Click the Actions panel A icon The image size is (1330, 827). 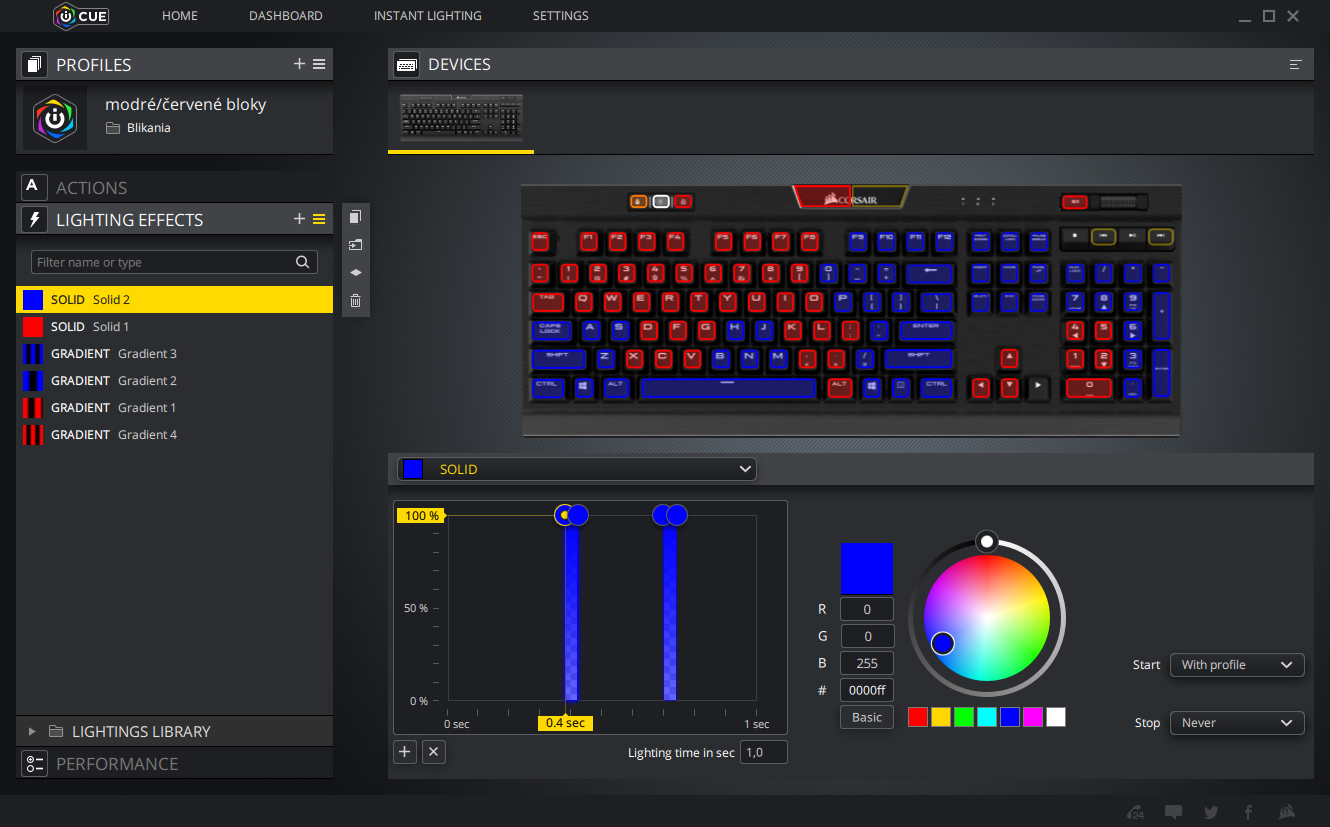click(35, 187)
